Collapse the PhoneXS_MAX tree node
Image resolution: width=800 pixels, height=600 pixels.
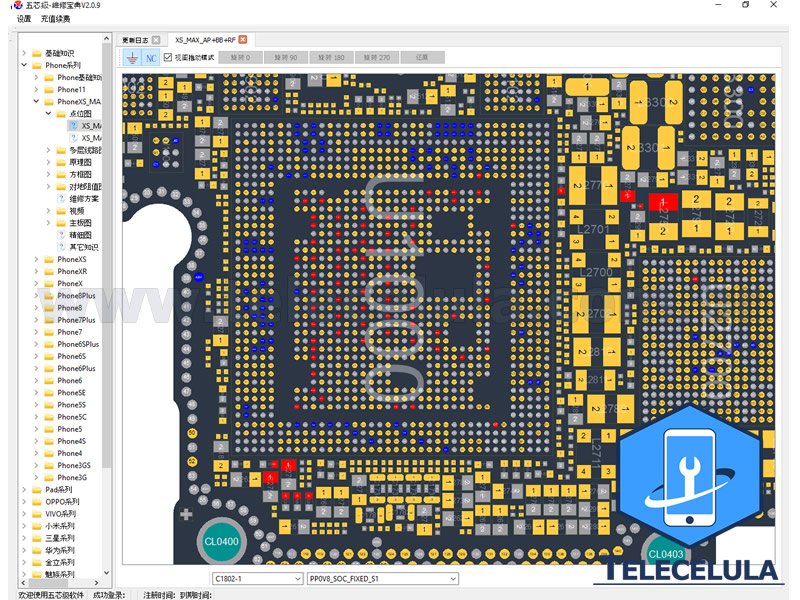[x=36, y=102]
